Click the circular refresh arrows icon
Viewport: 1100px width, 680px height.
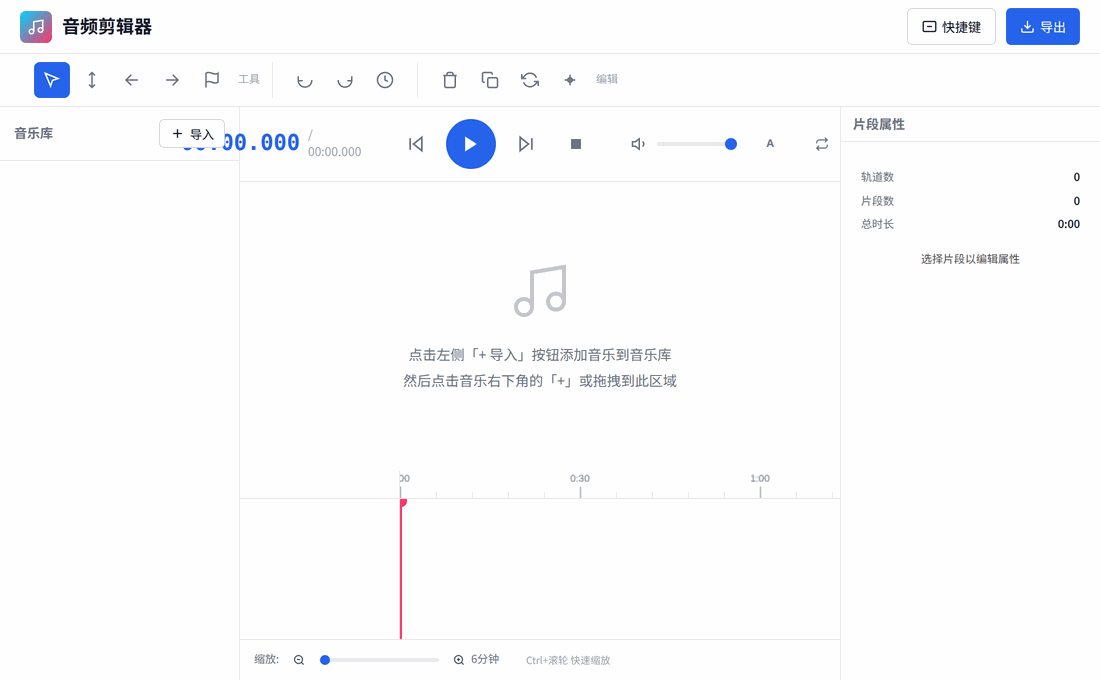click(530, 80)
